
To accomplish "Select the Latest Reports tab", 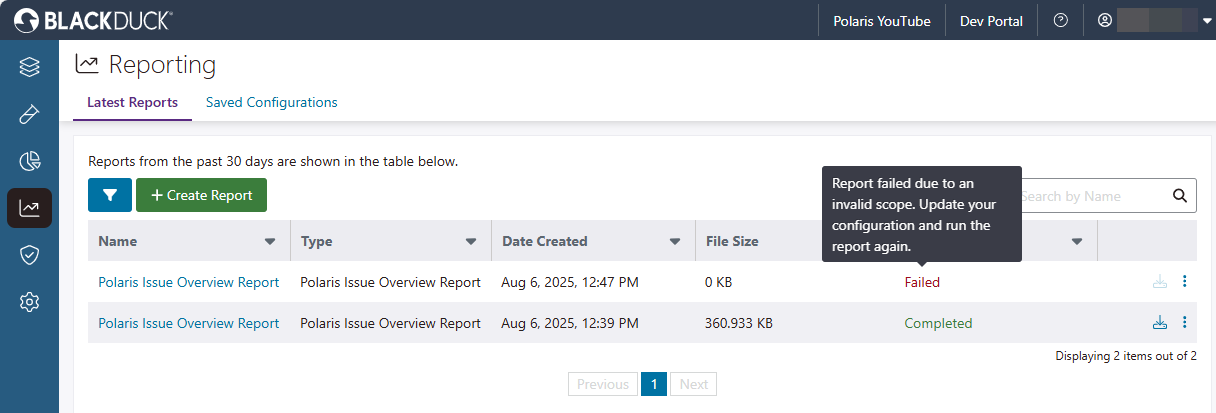I will click(x=132, y=102).
